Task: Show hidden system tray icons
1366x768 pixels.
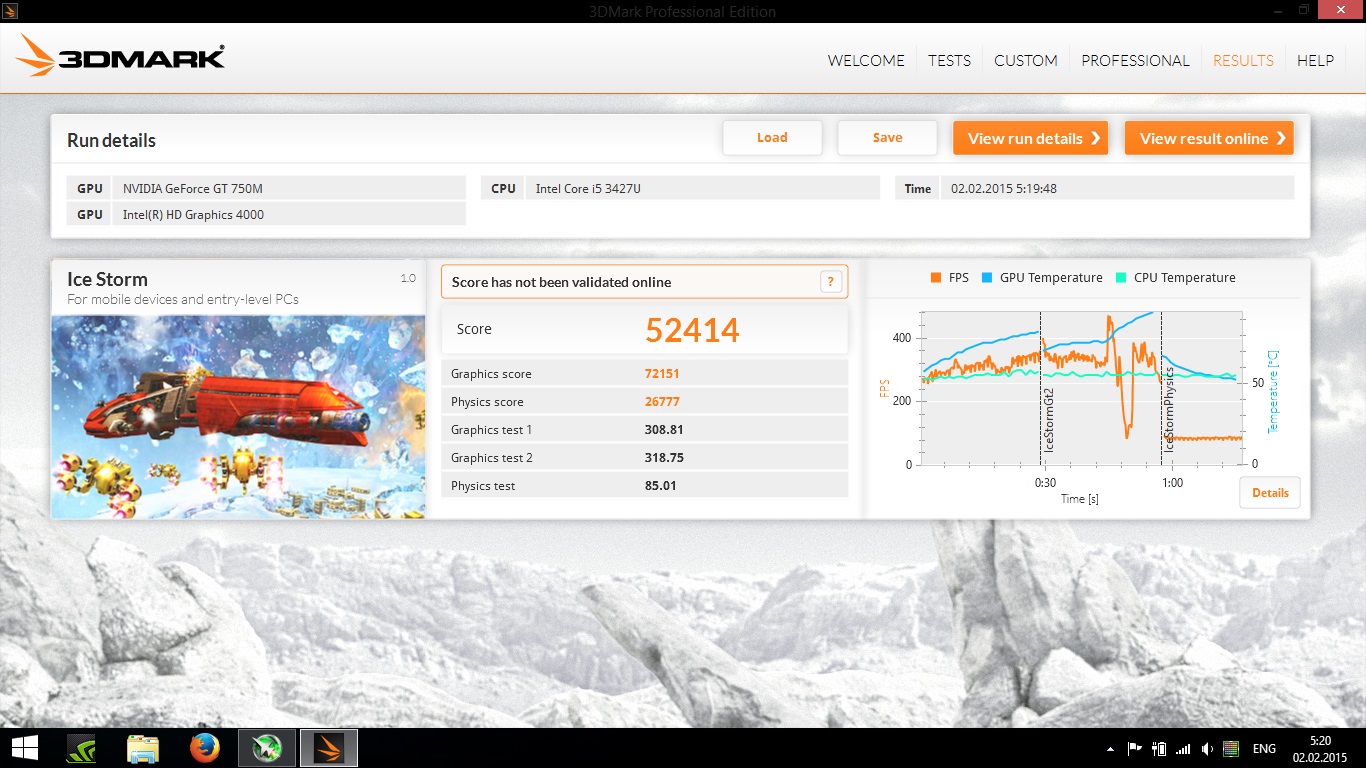Action: pos(1110,749)
